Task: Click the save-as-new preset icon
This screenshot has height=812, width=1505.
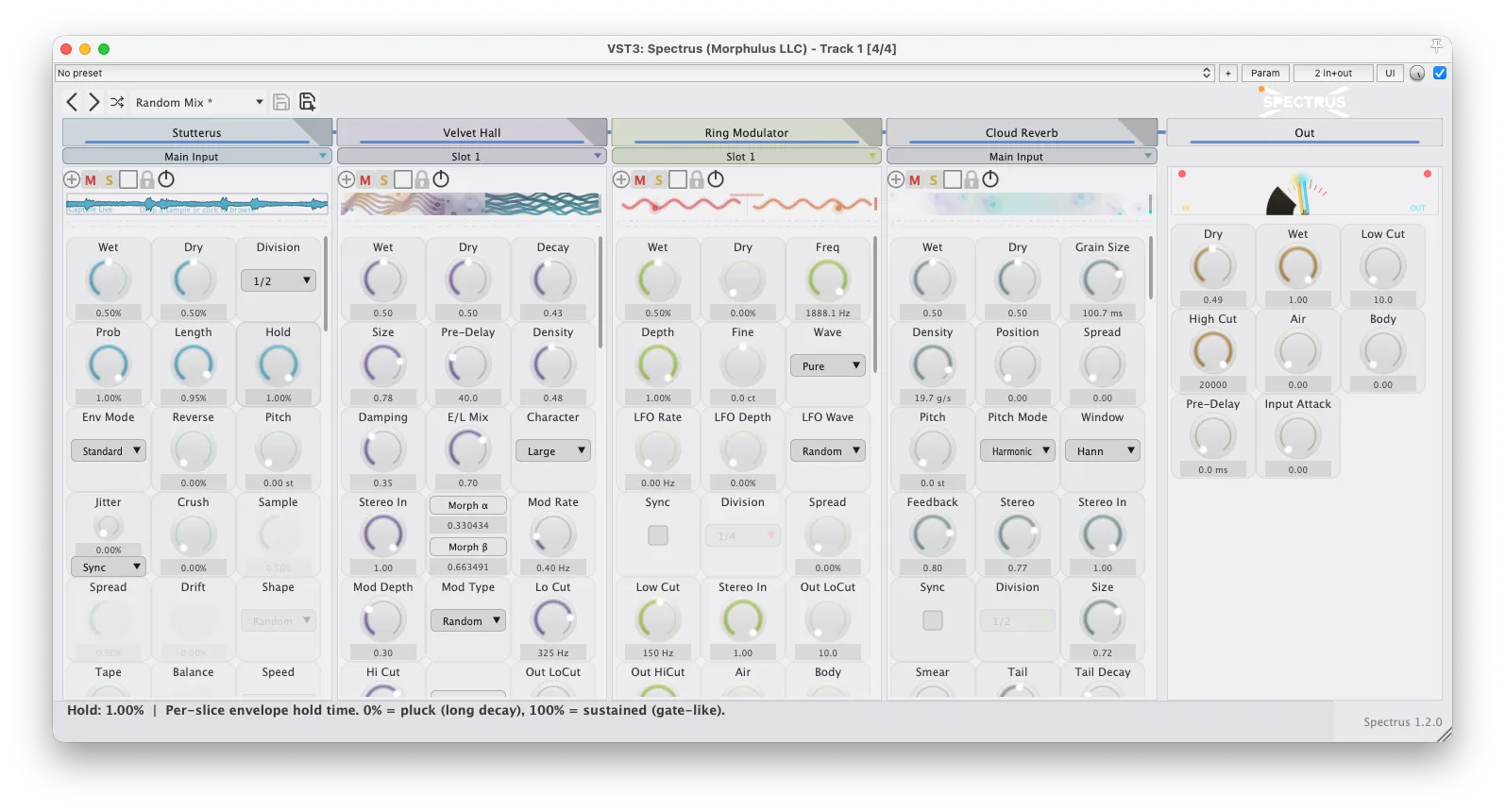Action: coord(307,102)
